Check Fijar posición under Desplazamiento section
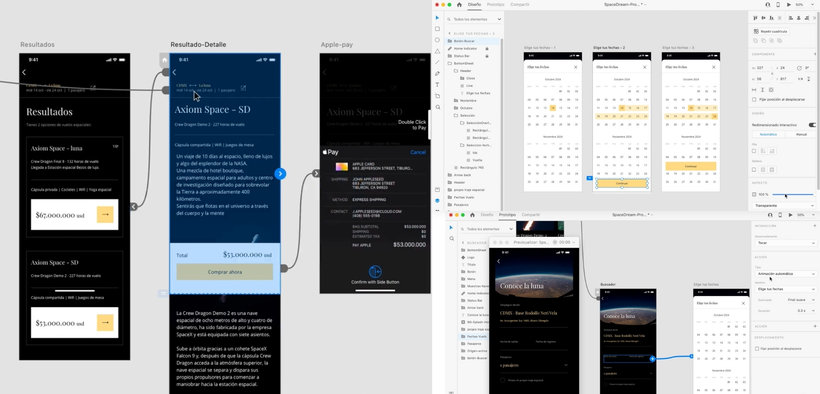Image resolution: width=820 pixels, height=394 pixels. tap(757, 348)
